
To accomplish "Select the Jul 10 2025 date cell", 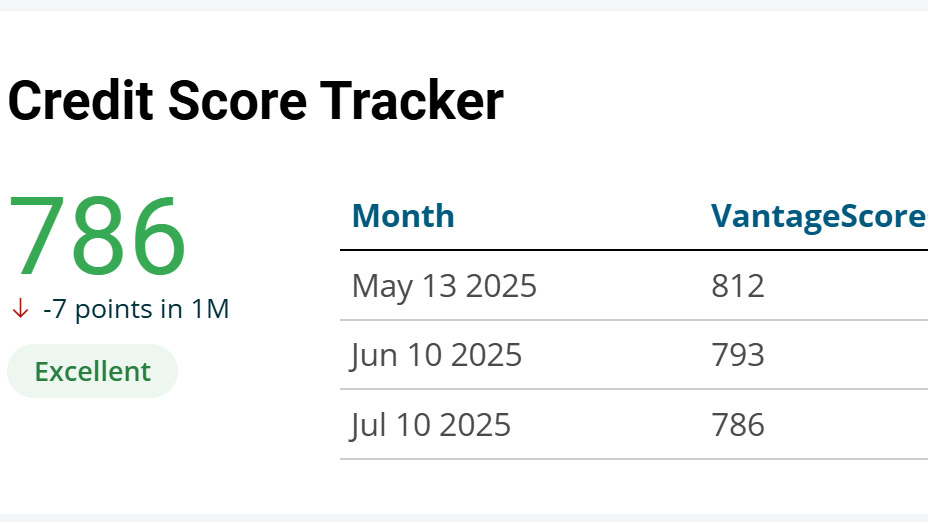I will (x=431, y=425).
